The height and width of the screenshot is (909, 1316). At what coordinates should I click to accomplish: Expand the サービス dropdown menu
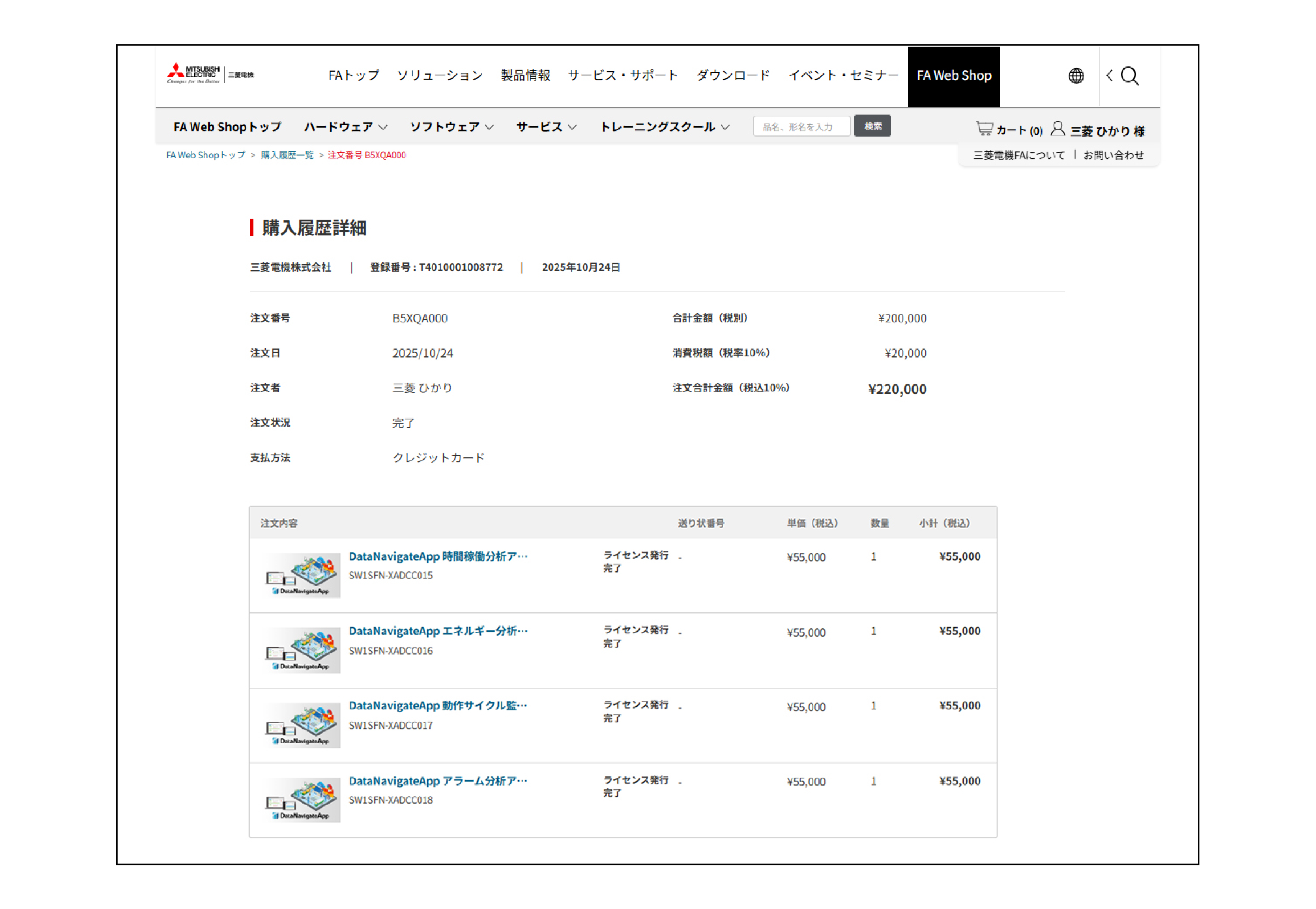pyautogui.click(x=546, y=127)
